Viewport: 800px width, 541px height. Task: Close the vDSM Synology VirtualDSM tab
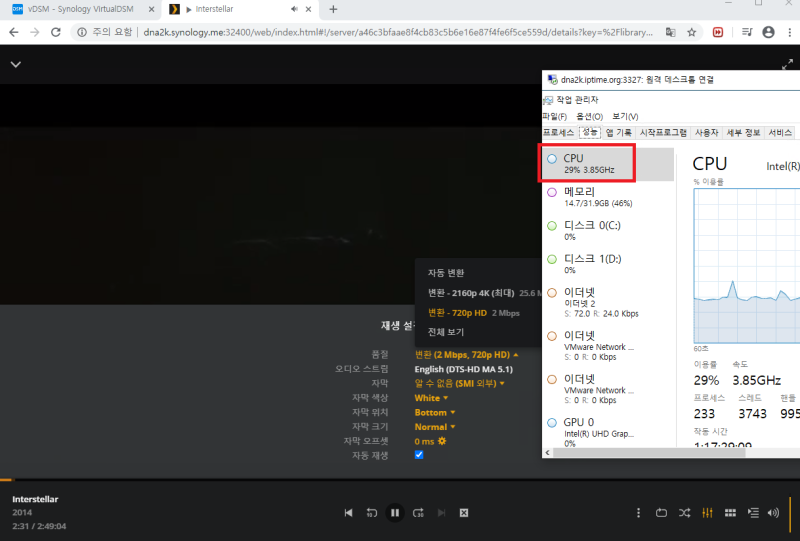click(x=151, y=9)
